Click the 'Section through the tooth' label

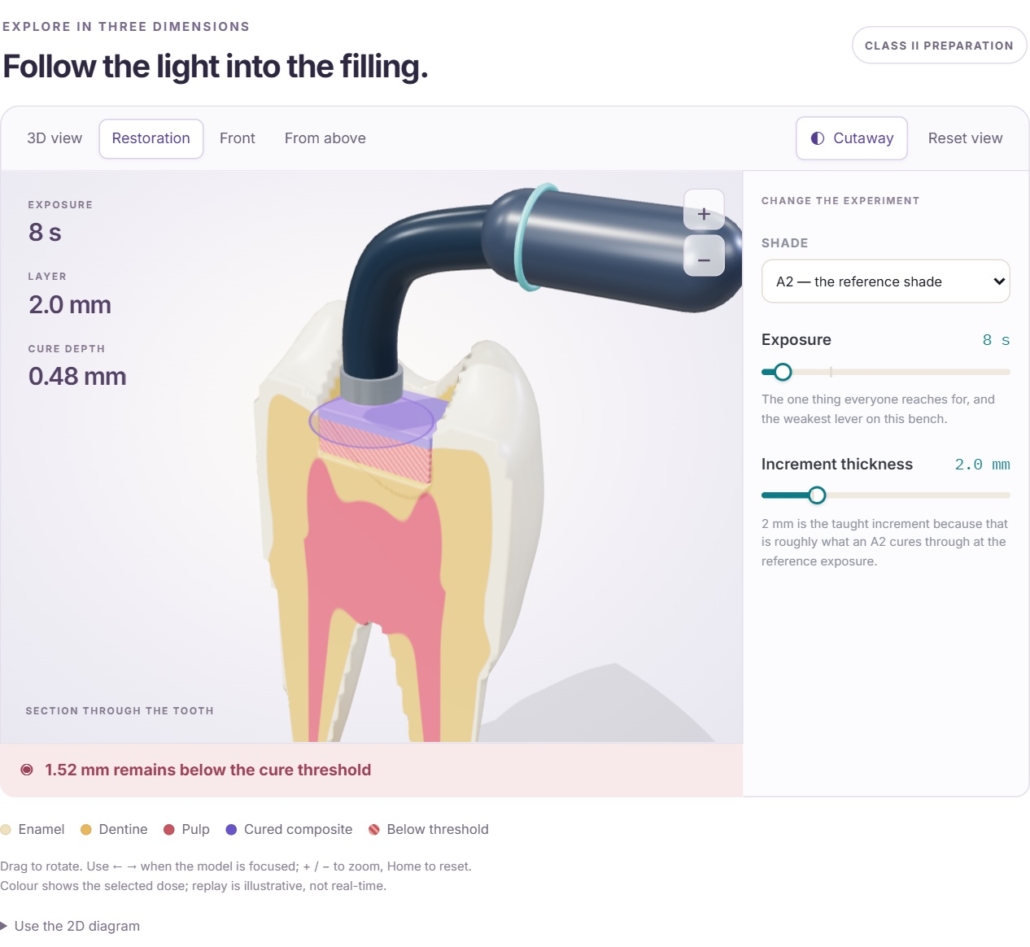tap(120, 711)
